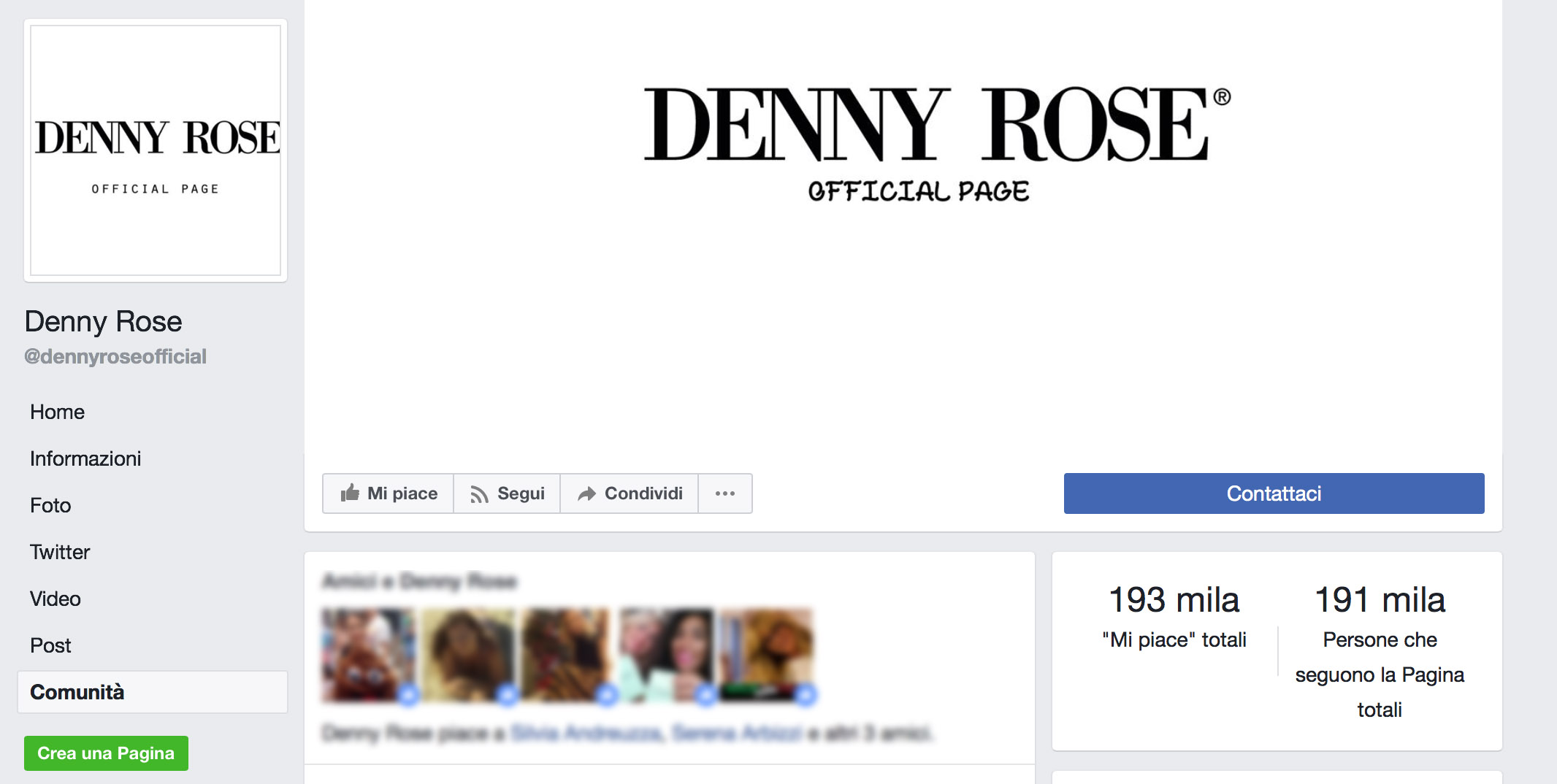Image resolution: width=1557 pixels, height=784 pixels.
Task: Click the Condividi share arrow icon
Action: point(586,494)
